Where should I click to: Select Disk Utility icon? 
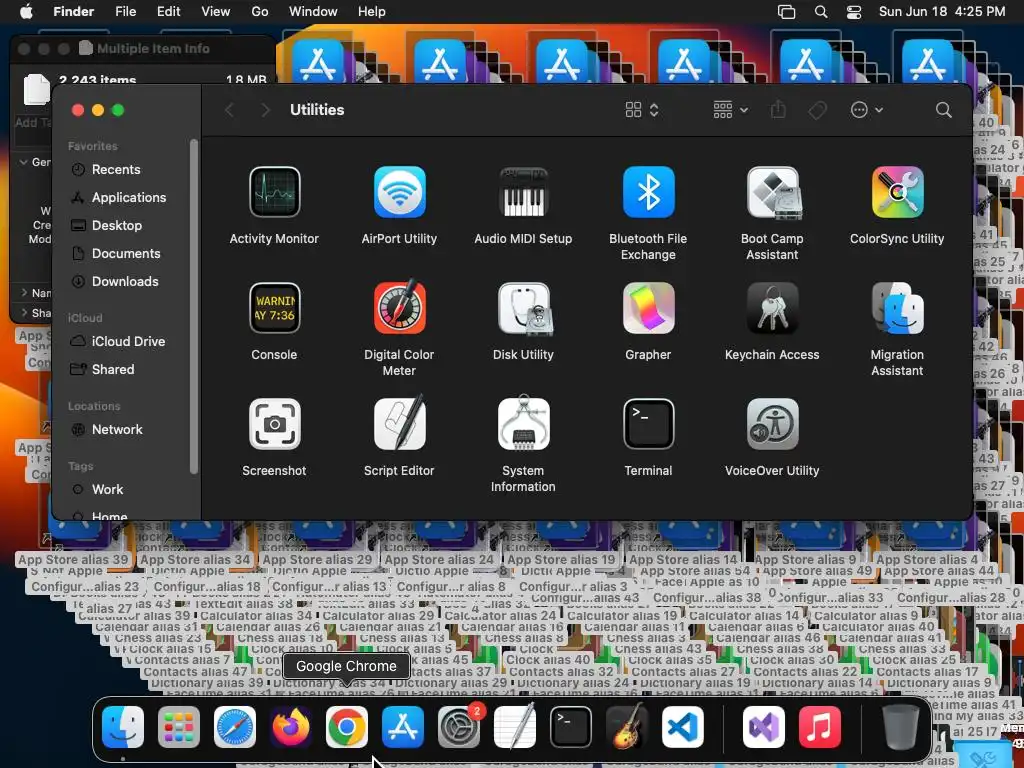tap(523, 308)
